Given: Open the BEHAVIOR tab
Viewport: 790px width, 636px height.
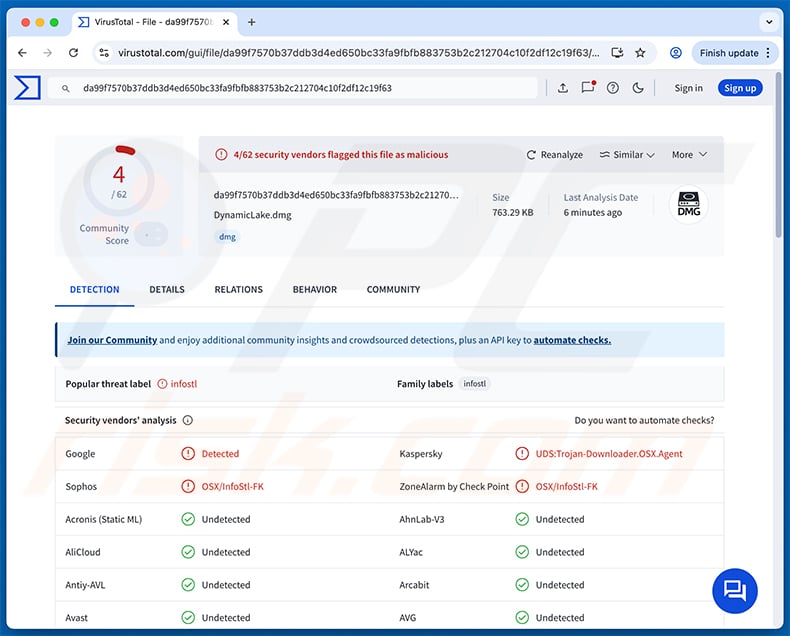Looking at the screenshot, I should (314, 290).
